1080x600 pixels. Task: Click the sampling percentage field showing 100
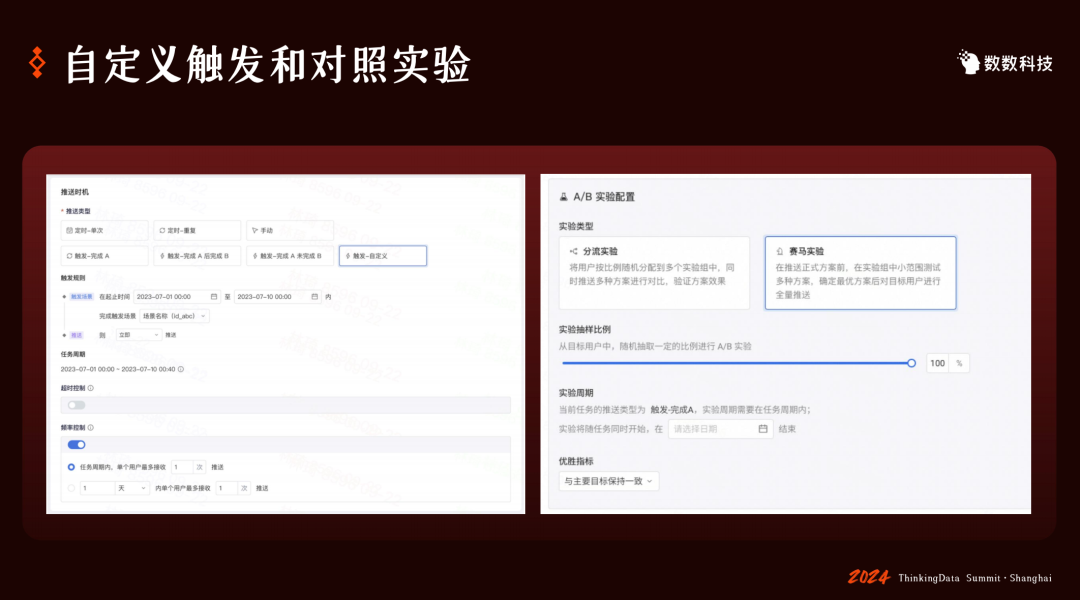click(x=937, y=363)
